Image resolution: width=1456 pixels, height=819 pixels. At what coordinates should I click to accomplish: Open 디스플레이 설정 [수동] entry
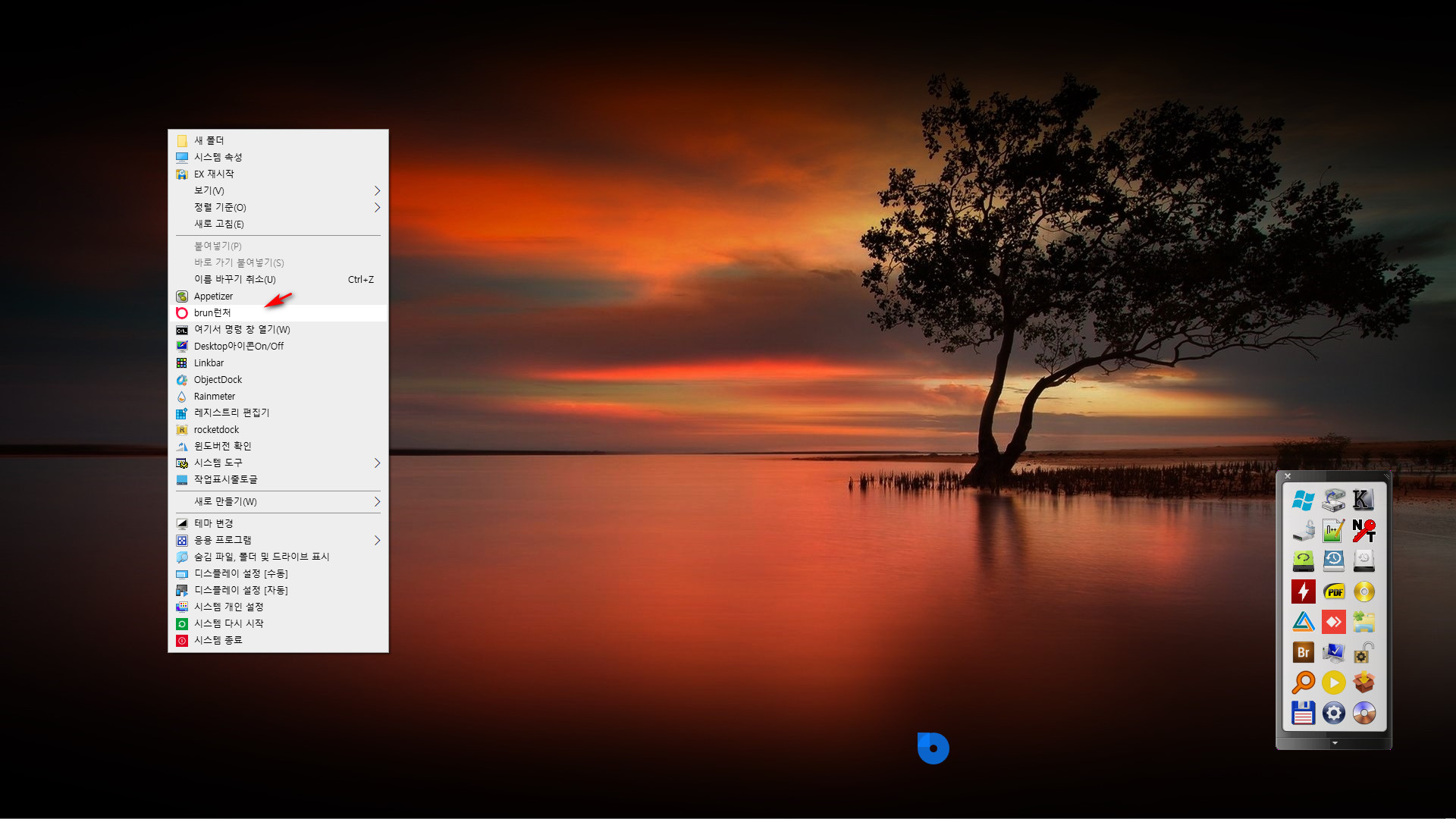pos(278,573)
